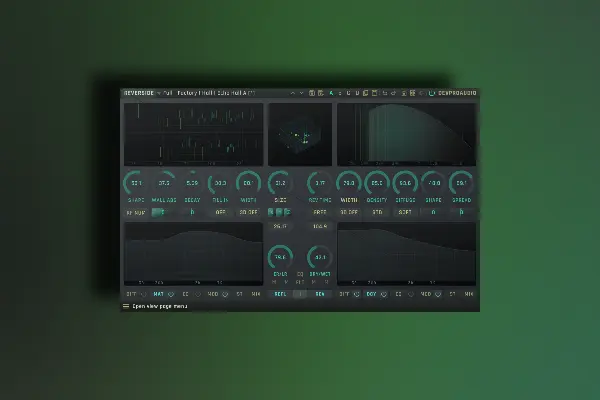Click the value field under SPREAD knob
This screenshot has width=600, height=400.
point(461,212)
